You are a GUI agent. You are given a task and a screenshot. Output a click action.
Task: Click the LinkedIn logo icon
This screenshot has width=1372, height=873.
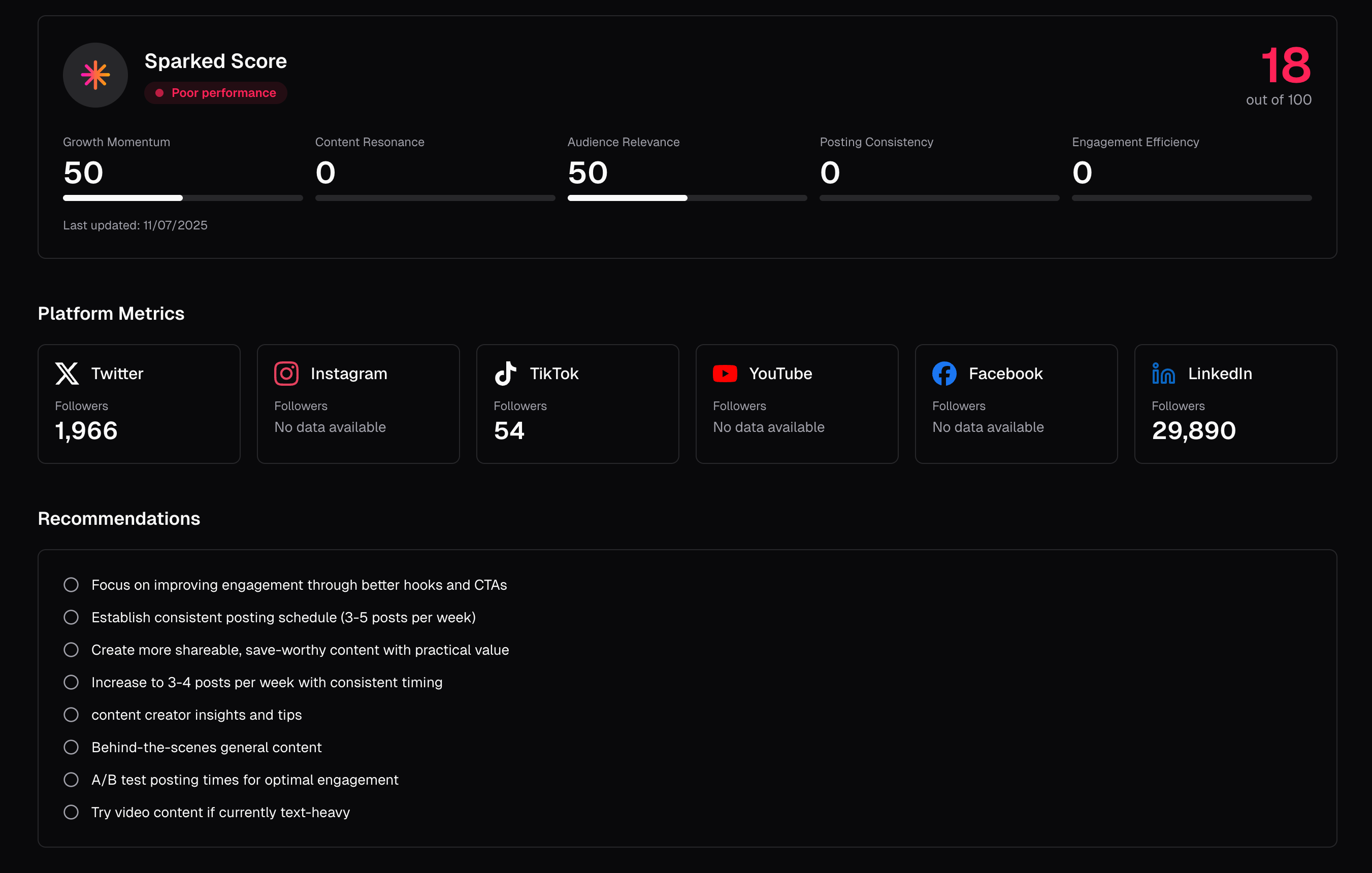1163,374
